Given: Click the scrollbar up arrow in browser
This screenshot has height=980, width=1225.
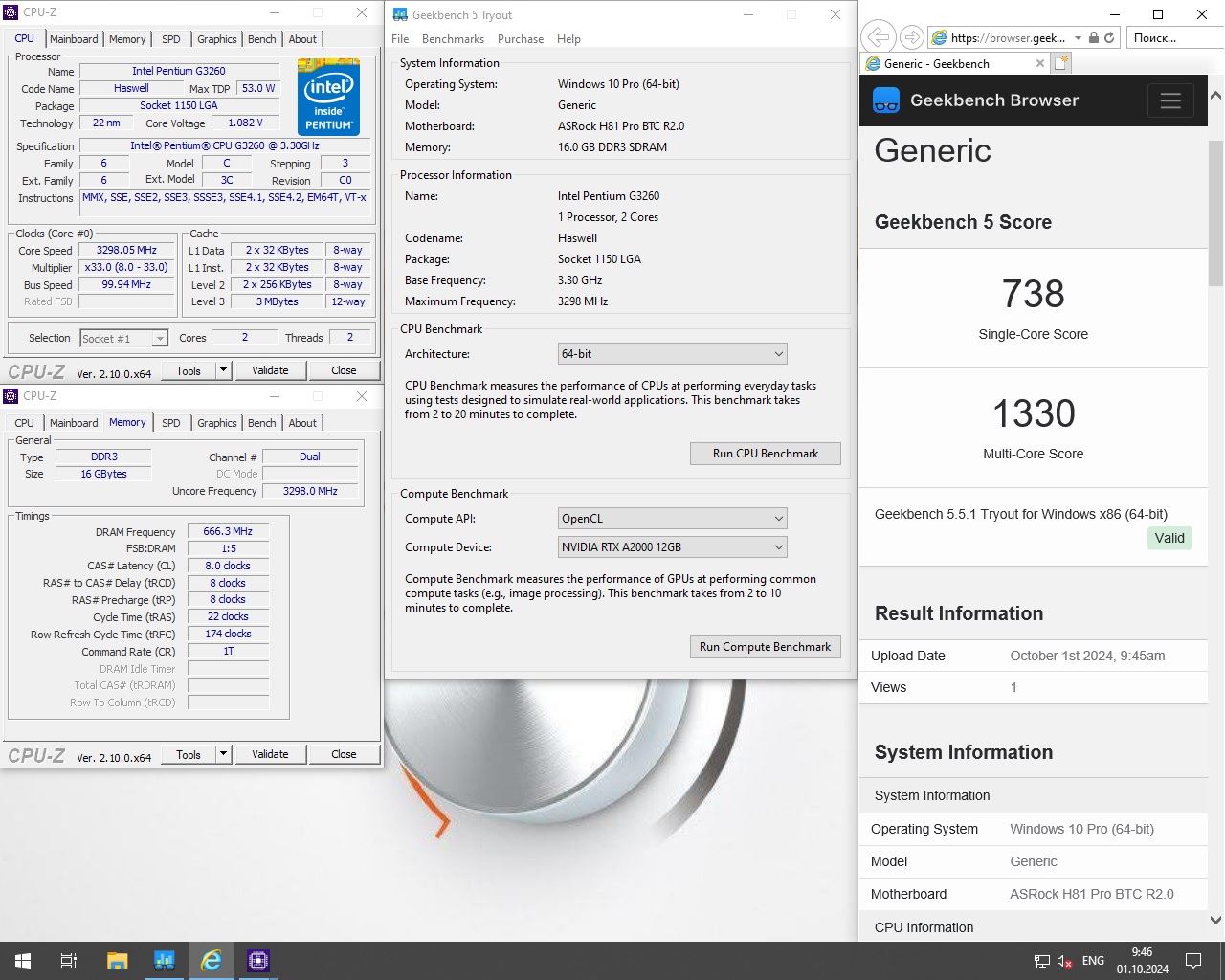Looking at the screenshot, I should [x=1215, y=96].
